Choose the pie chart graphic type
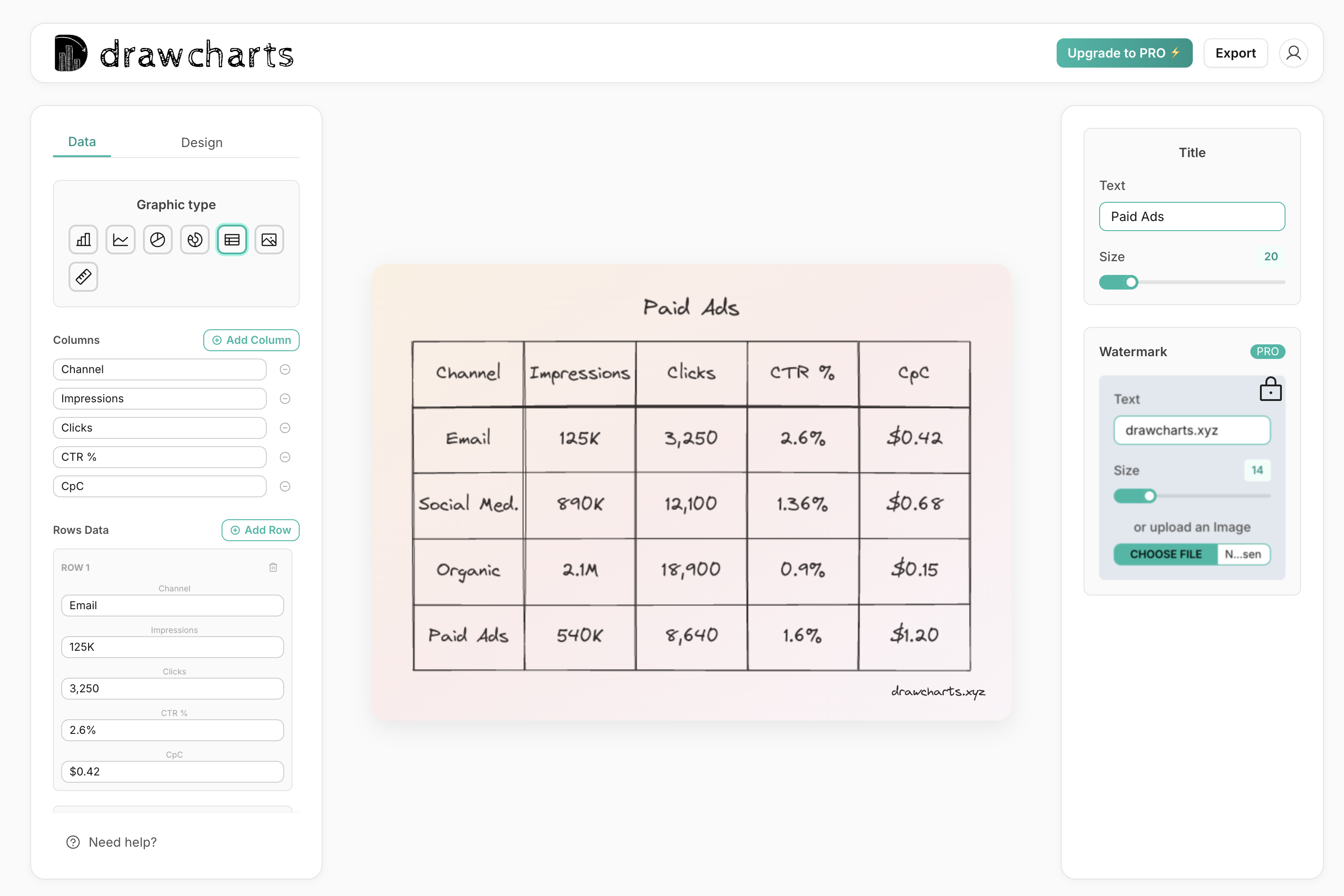1344x896 pixels. (x=157, y=239)
